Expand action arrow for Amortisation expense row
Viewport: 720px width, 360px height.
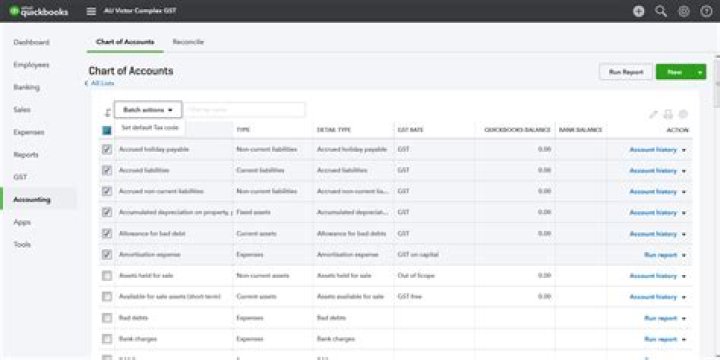pyautogui.click(x=684, y=255)
